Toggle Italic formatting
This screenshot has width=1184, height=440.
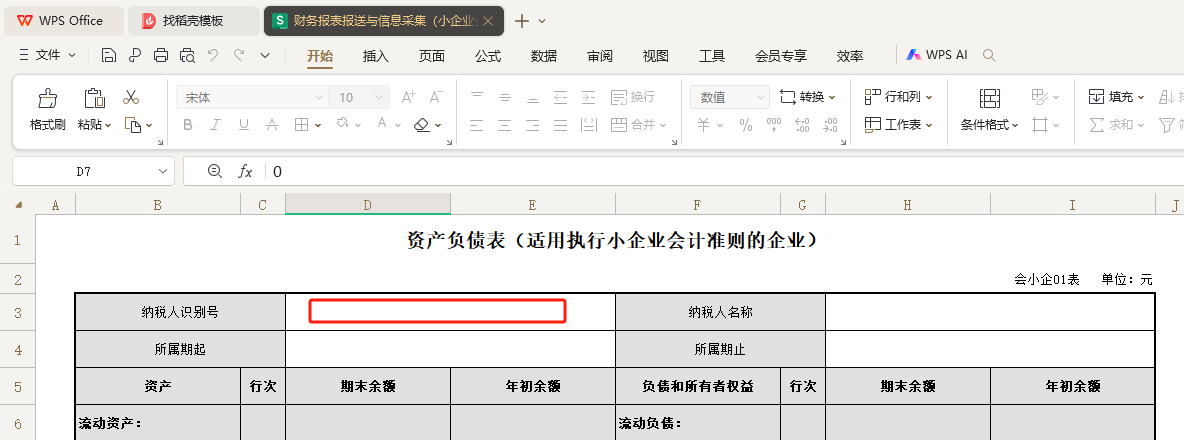[215, 125]
